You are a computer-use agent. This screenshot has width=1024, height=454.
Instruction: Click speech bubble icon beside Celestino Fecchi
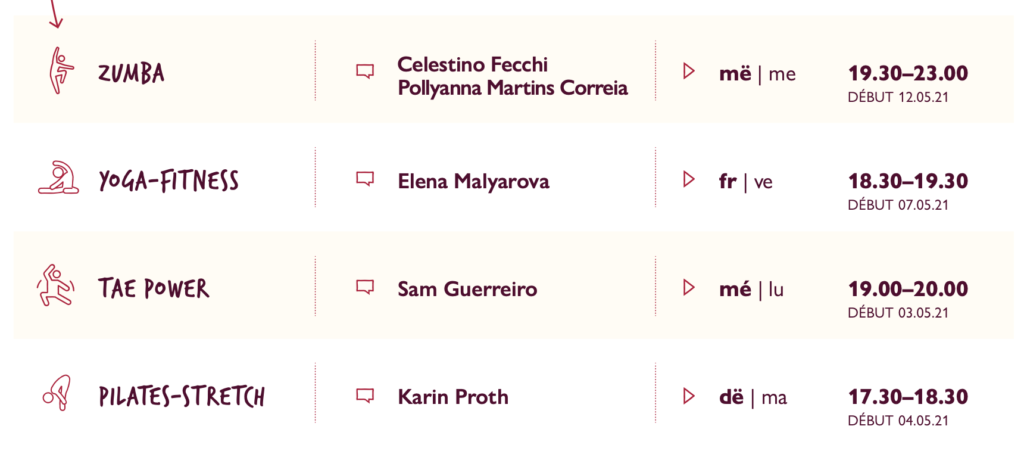pos(365,71)
